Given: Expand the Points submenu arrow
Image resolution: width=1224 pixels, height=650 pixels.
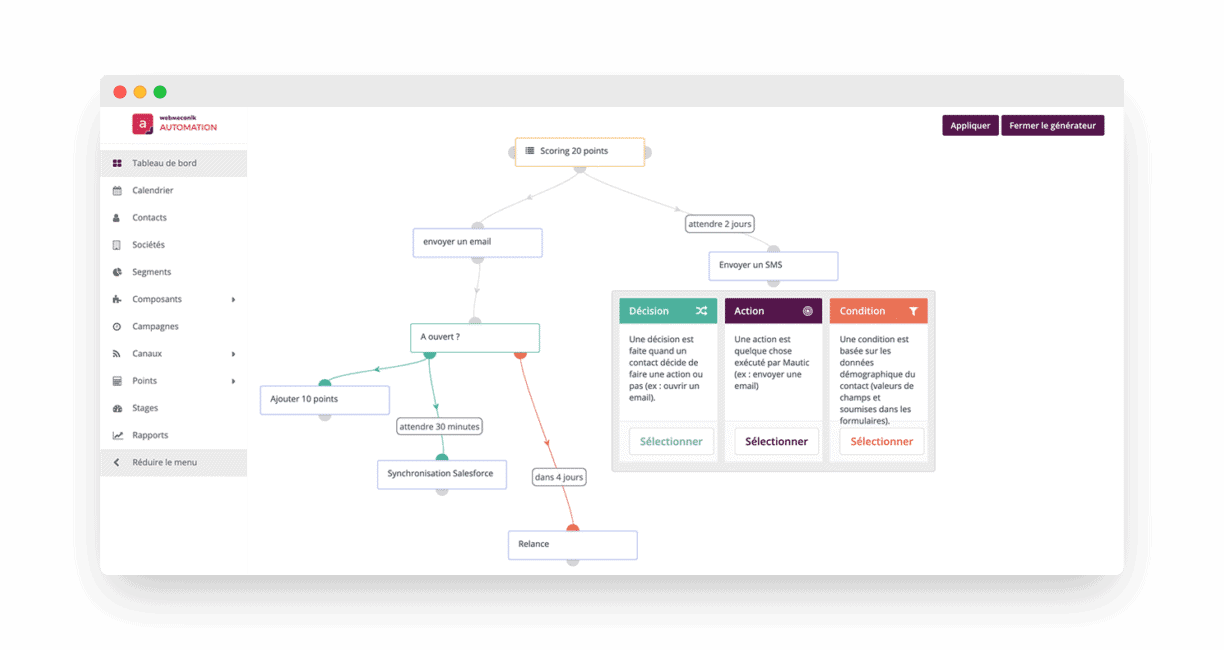Looking at the screenshot, I should (x=233, y=381).
